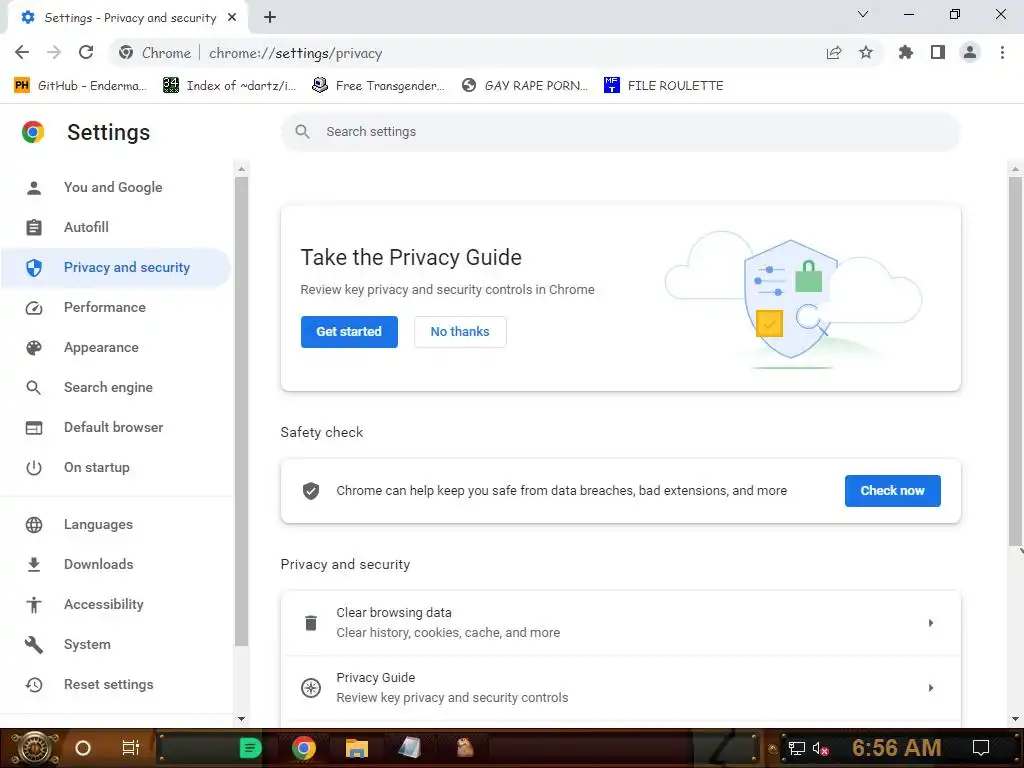Open the notepad app on taskbar
The image size is (1024, 768).
[x=409, y=748]
